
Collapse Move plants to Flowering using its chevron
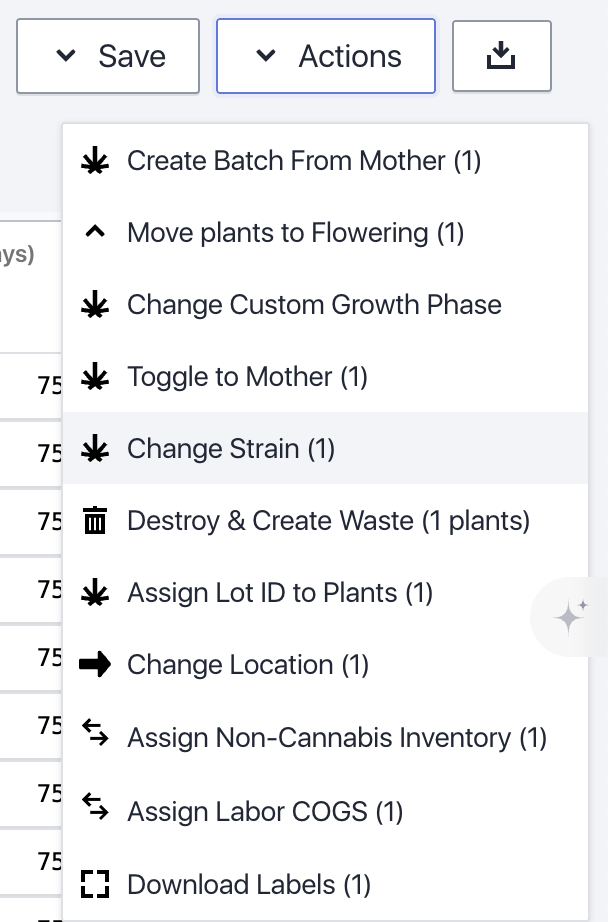[95, 230]
